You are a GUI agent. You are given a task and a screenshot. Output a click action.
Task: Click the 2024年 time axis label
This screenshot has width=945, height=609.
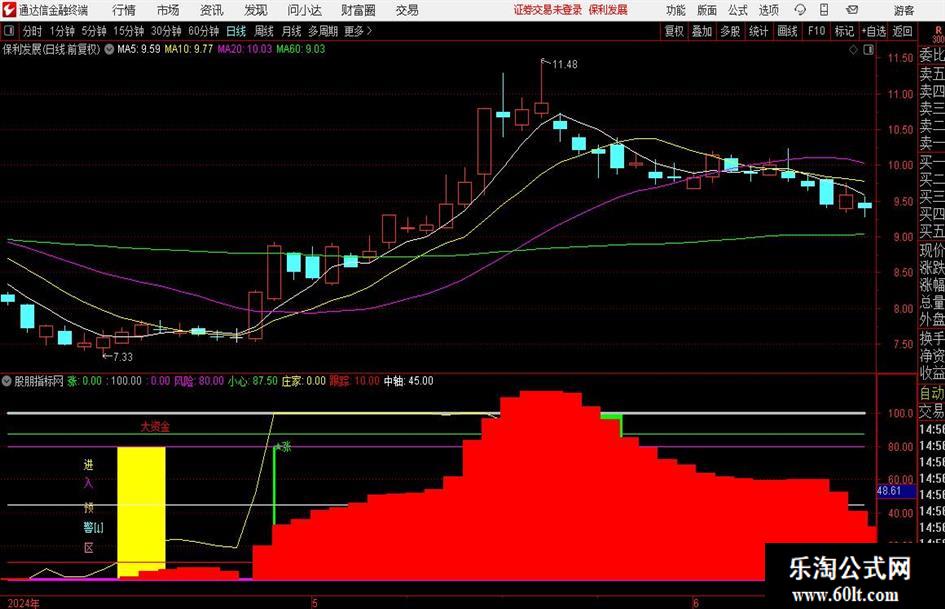pyautogui.click(x=24, y=603)
